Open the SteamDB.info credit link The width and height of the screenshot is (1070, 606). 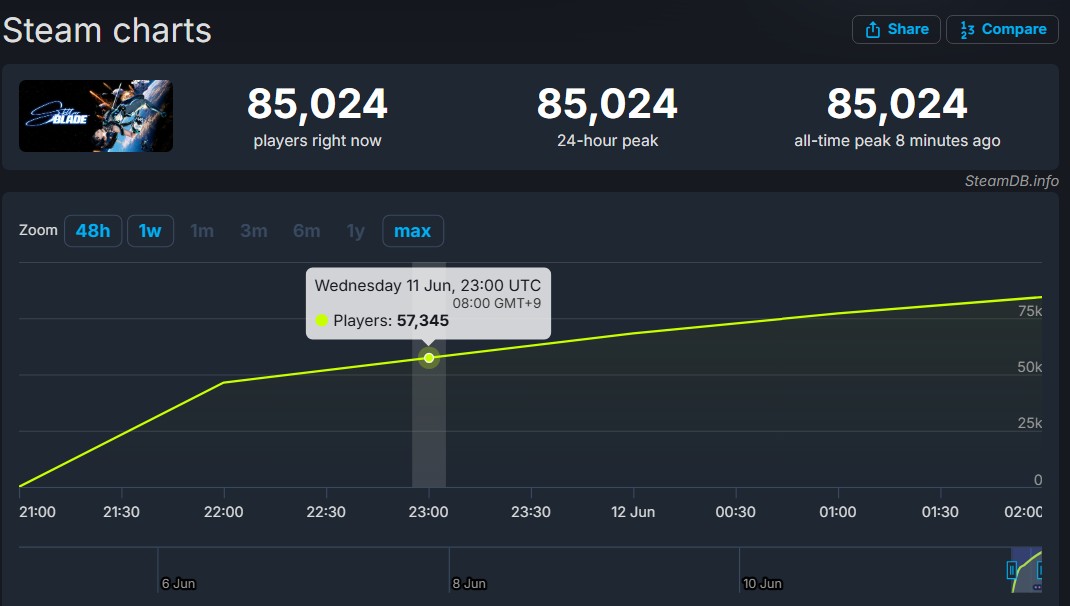(1011, 181)
